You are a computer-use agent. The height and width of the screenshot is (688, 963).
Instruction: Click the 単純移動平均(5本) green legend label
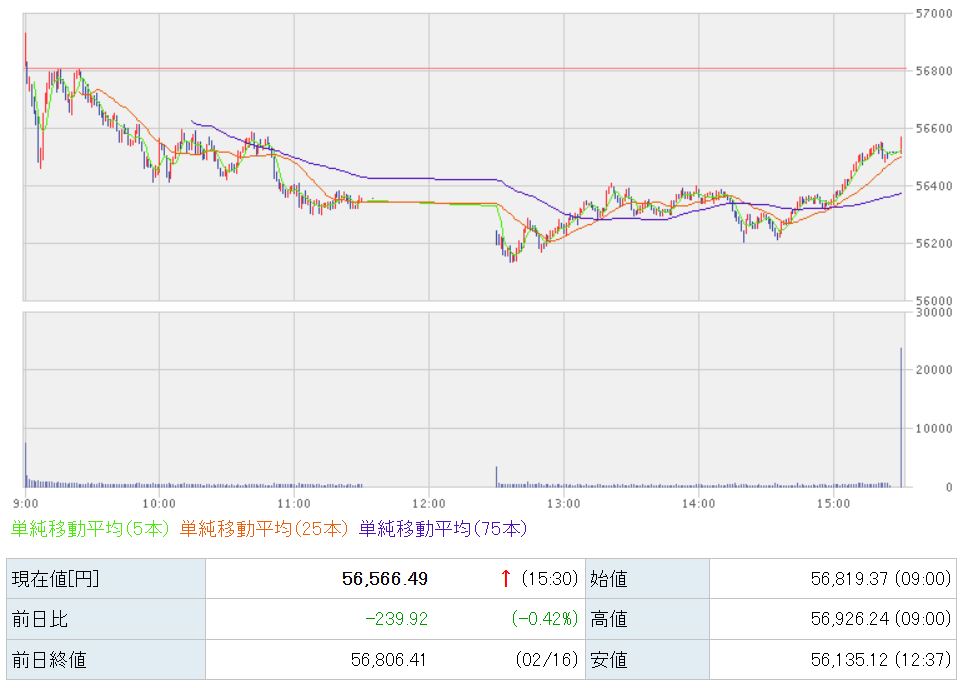[91, 528]
